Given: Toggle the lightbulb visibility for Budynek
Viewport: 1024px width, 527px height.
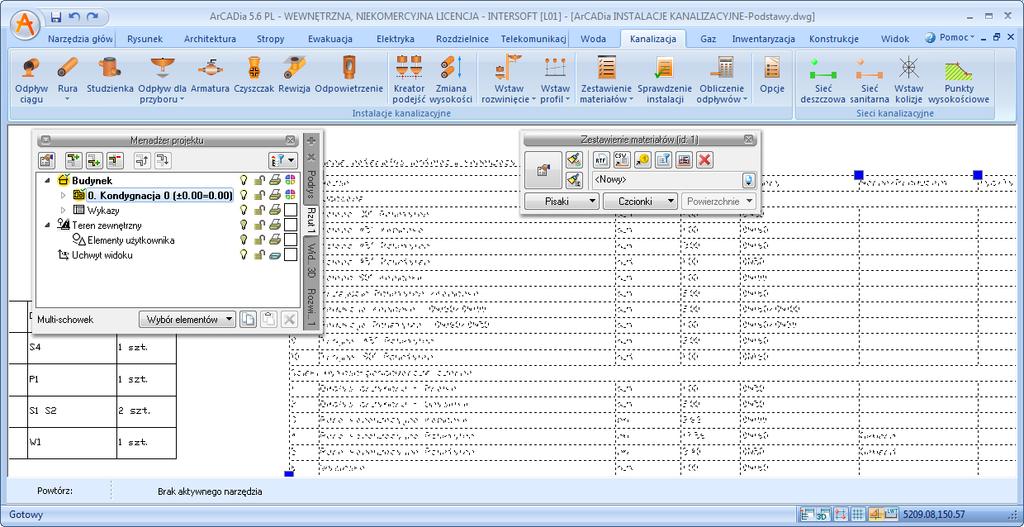Looking at the screenshot, I should (x=245, y=180).
